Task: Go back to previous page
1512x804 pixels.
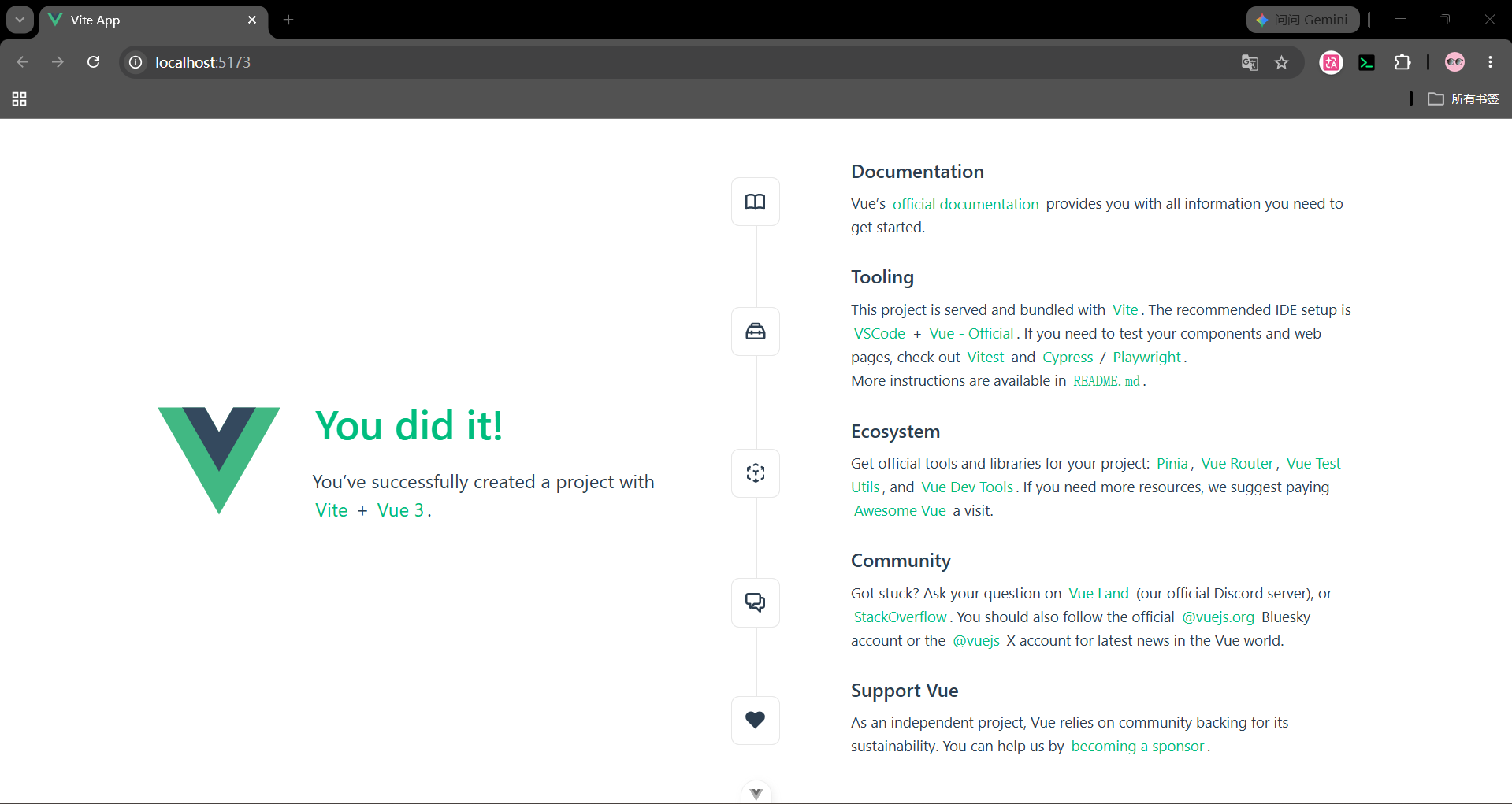Action: pyautogui.click(x=22, y=62)
